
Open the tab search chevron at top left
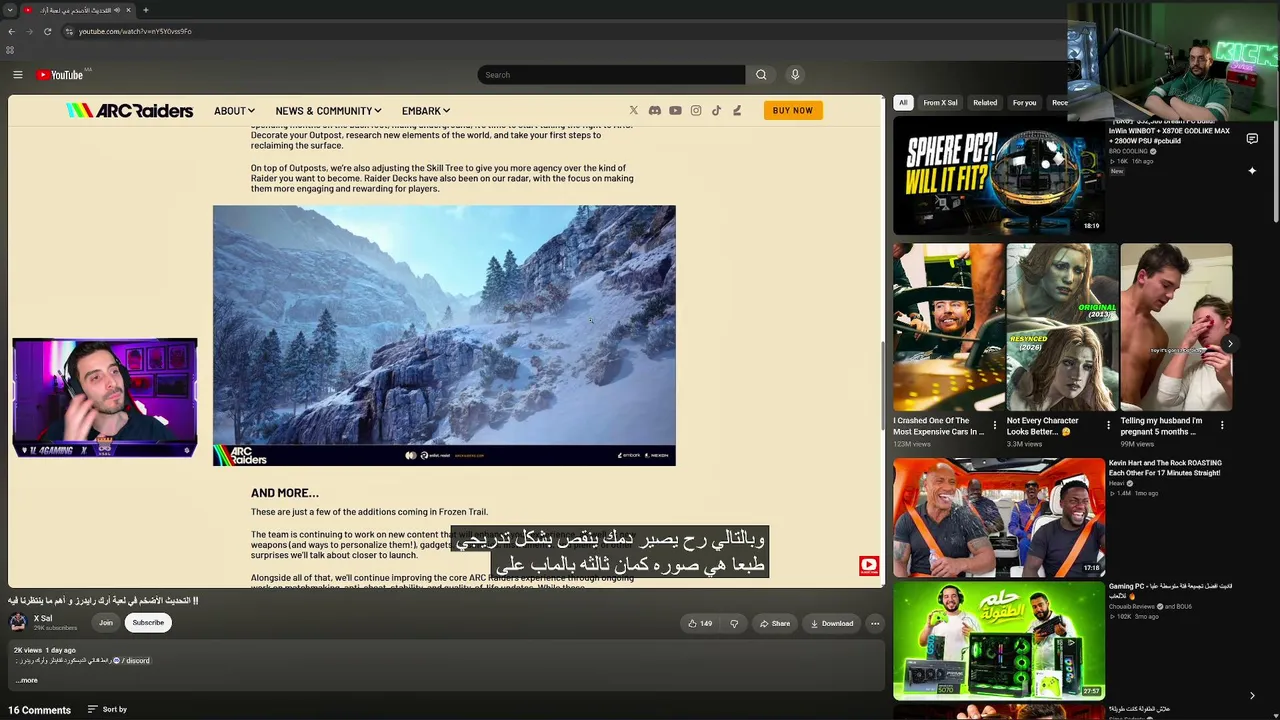click(x=10, y=10)
